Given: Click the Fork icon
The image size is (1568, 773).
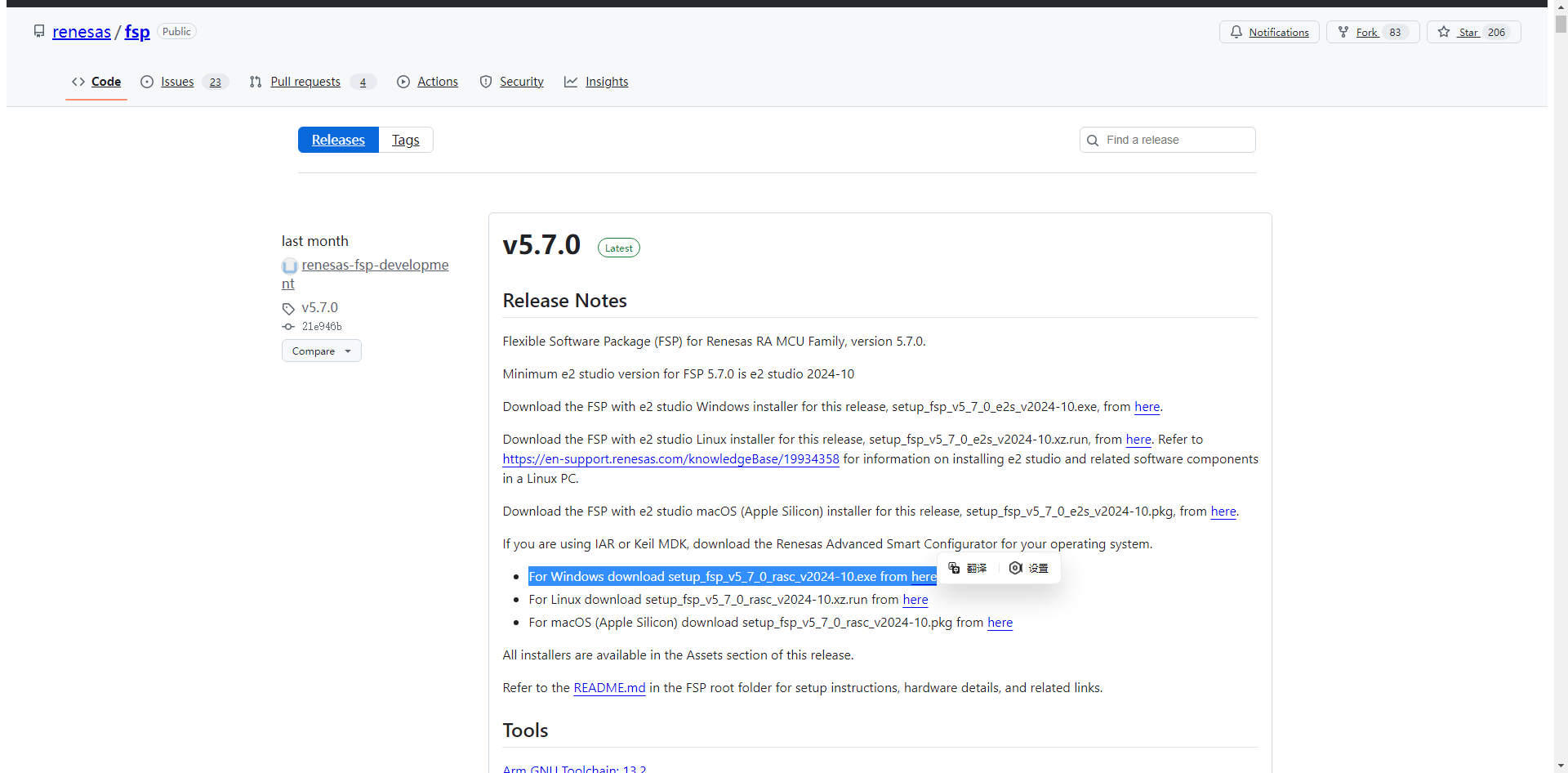Looking at the screenshot, I should point(1343,32).
